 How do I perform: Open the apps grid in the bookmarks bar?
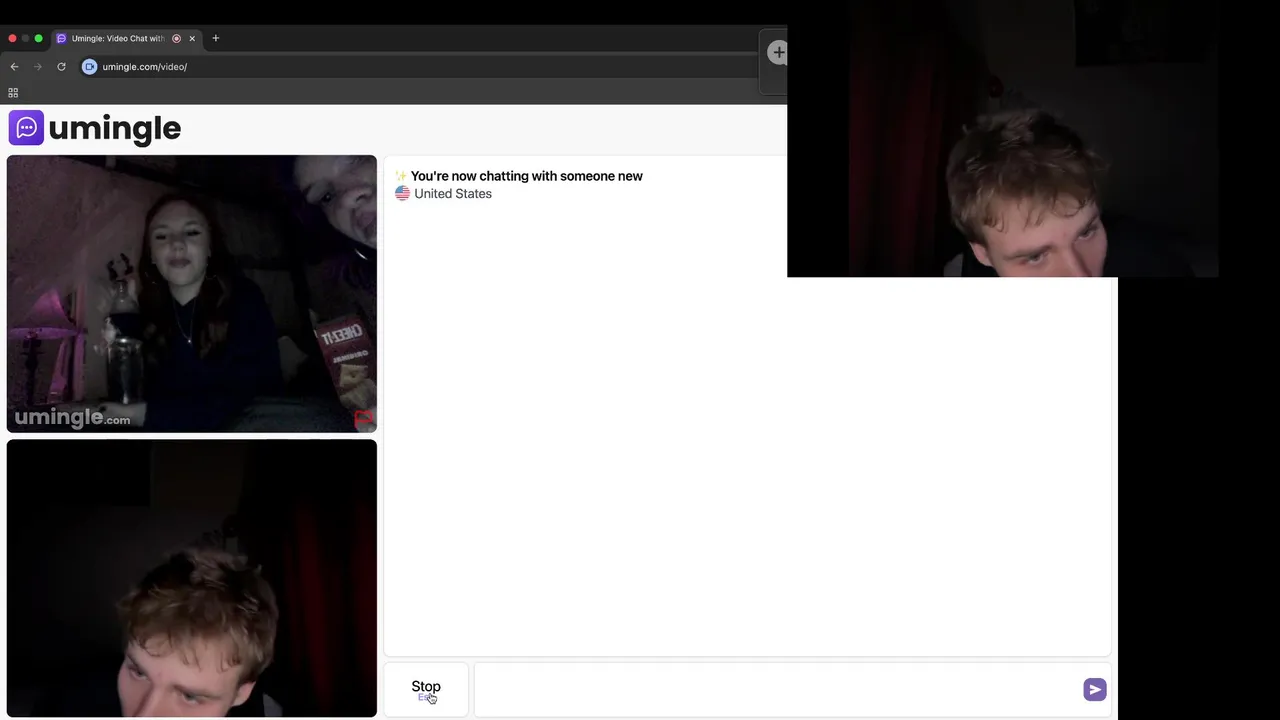[13, 93]
